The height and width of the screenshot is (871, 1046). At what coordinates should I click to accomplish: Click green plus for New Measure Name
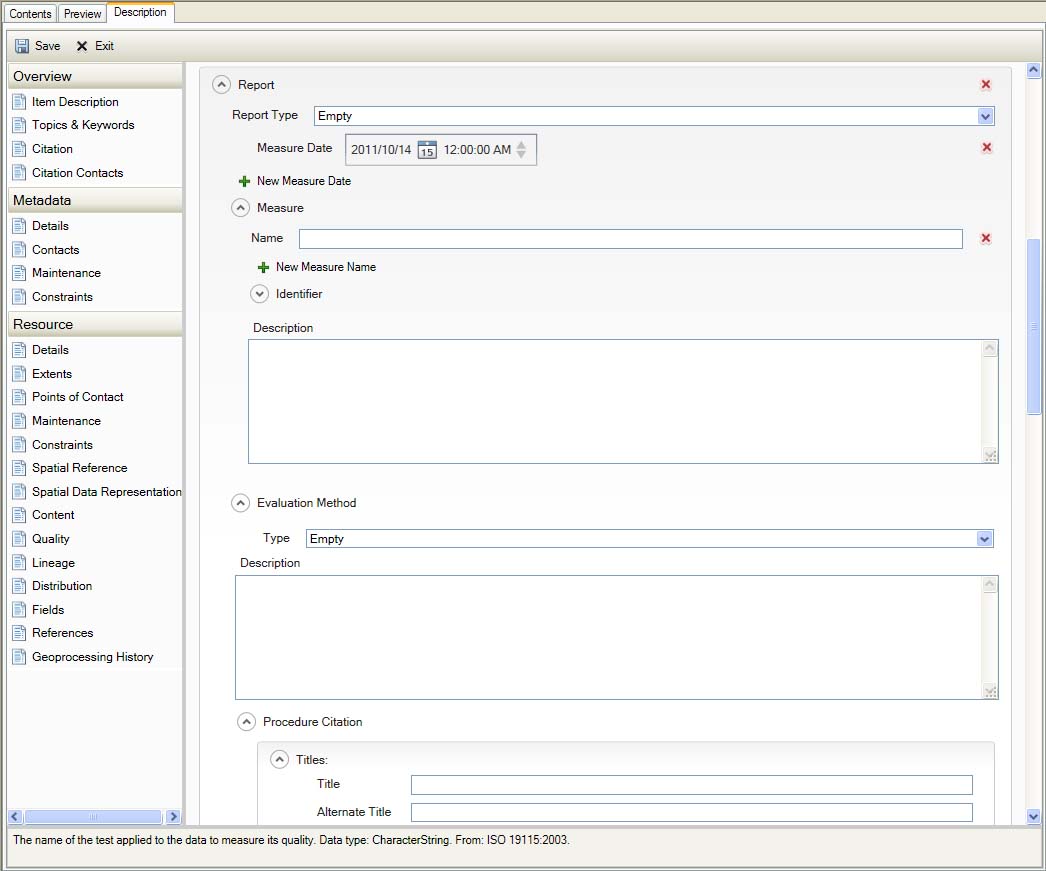(264, 268)
